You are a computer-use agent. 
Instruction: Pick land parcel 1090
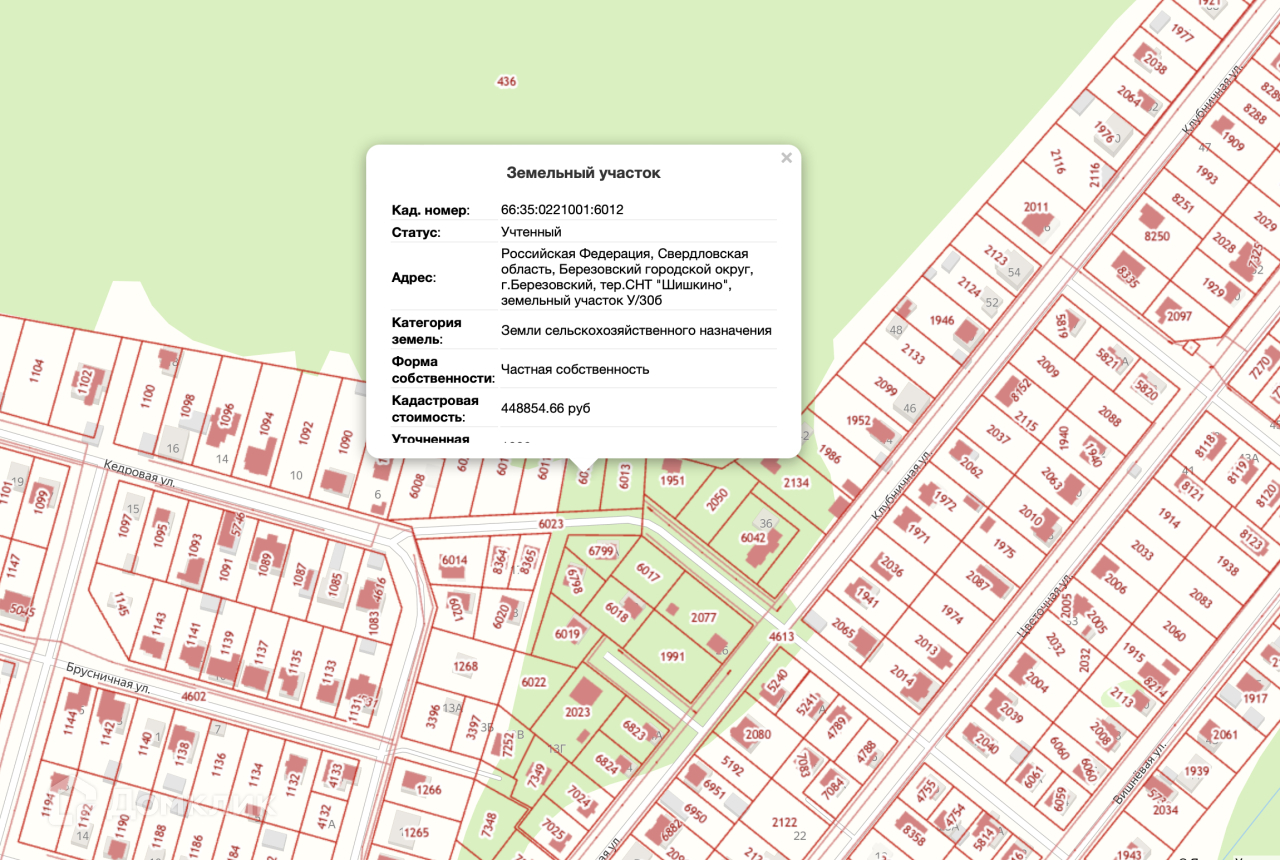point(347,442)
